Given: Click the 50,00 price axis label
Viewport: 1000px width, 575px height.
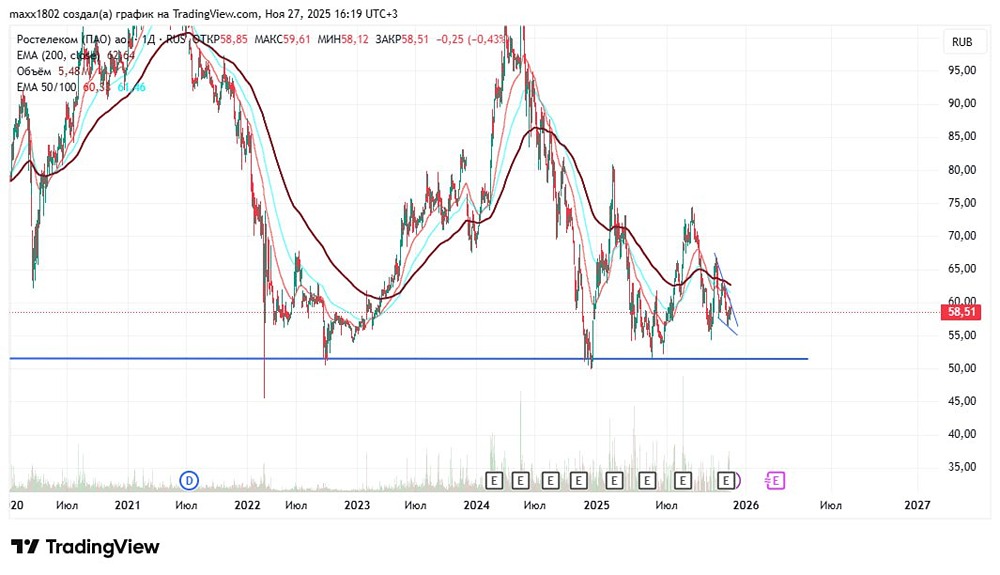Looking at the screenshot, I should pos(962,368).
